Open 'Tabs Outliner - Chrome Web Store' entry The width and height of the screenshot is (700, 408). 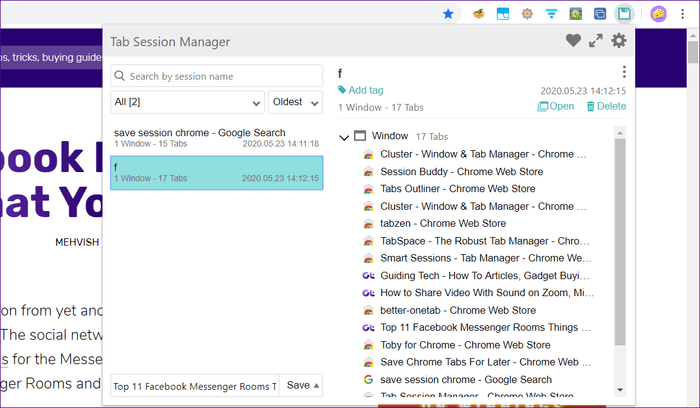pos(458,189)
